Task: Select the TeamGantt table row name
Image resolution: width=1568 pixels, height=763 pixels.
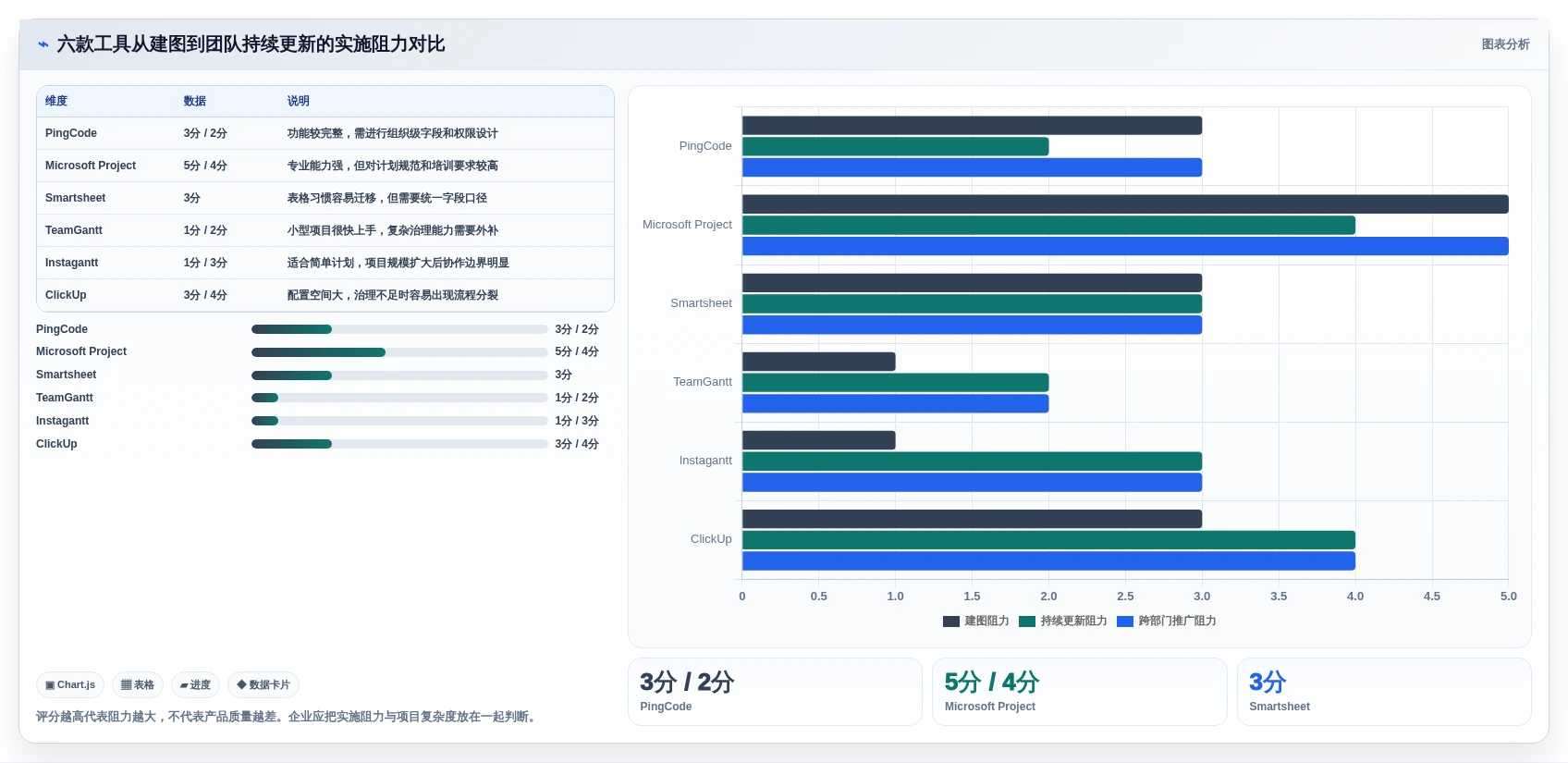Action: [74, 230]
